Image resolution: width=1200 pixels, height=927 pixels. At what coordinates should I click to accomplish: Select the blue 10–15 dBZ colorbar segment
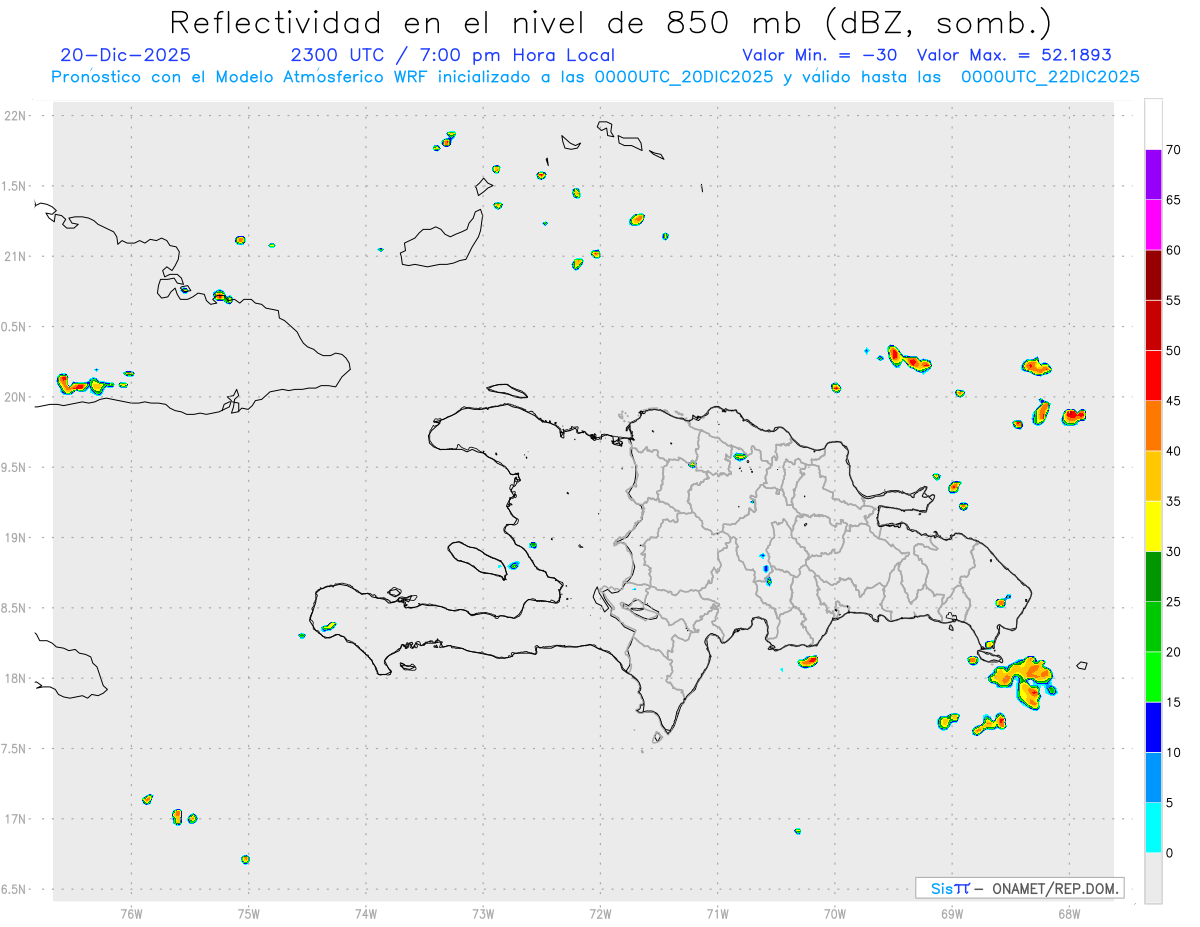pyautogui.click(x=1153, y=727)
